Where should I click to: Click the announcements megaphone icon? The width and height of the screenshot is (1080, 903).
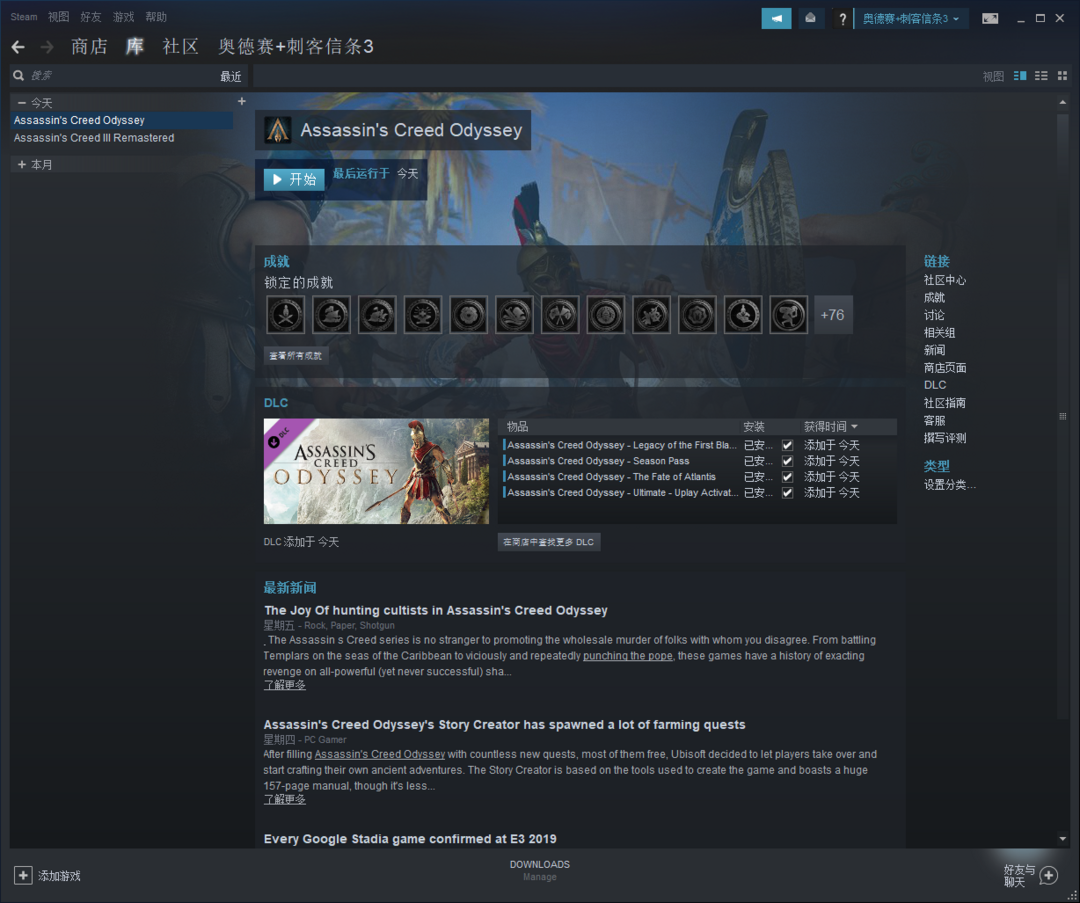776,18
